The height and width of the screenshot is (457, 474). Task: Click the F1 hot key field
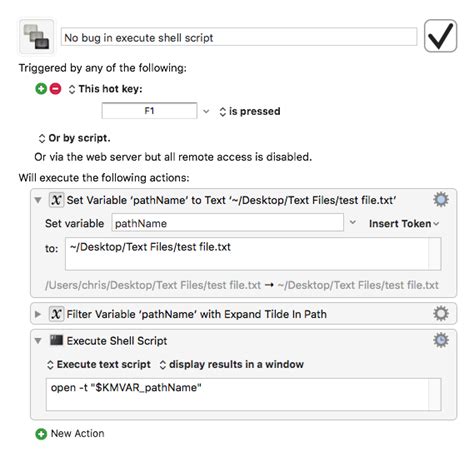(x=149, y=111)
